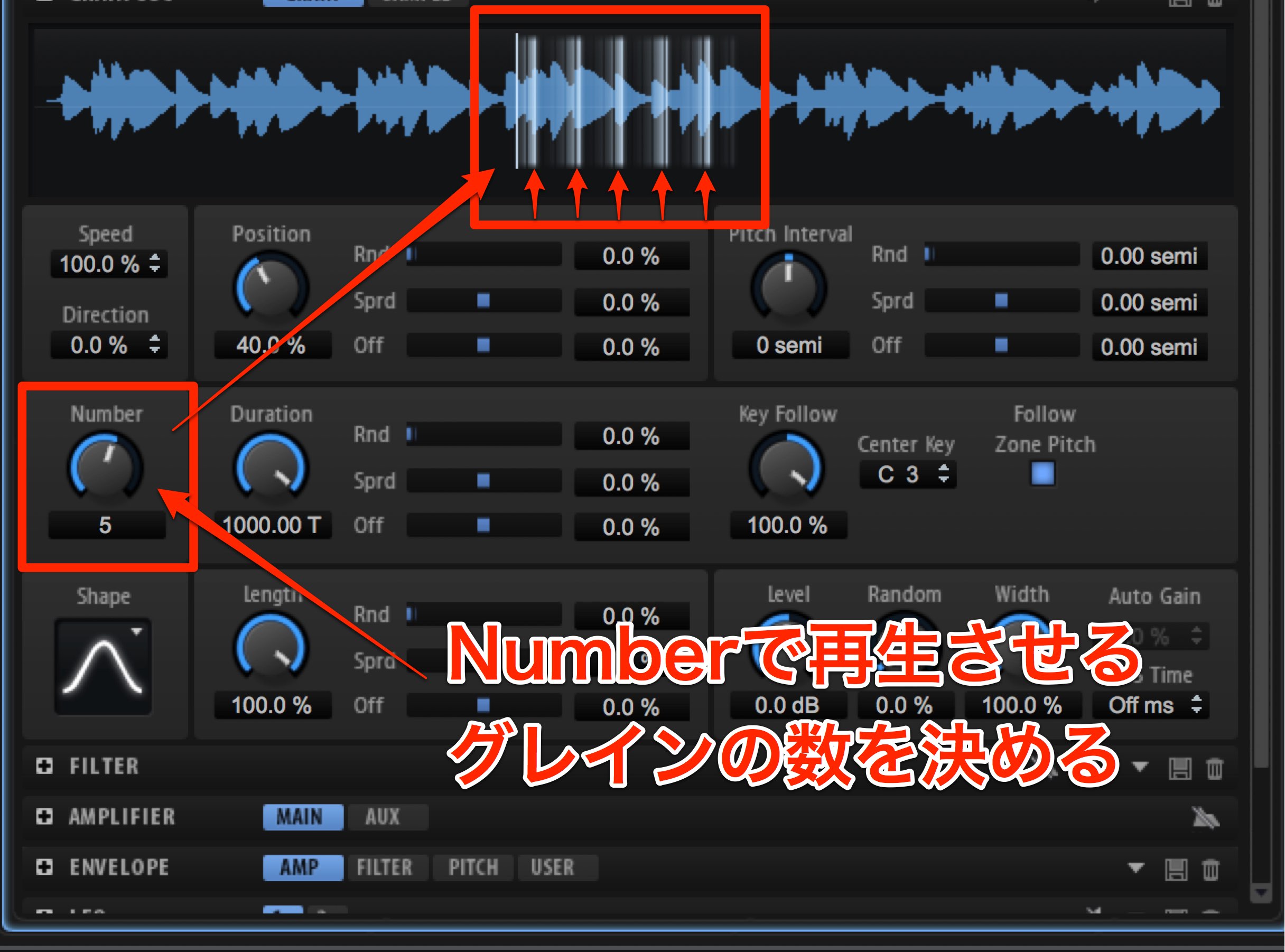Click the Duration Rnd slider
This screenshot has height=952, width=1285.
tap(484, 434)
